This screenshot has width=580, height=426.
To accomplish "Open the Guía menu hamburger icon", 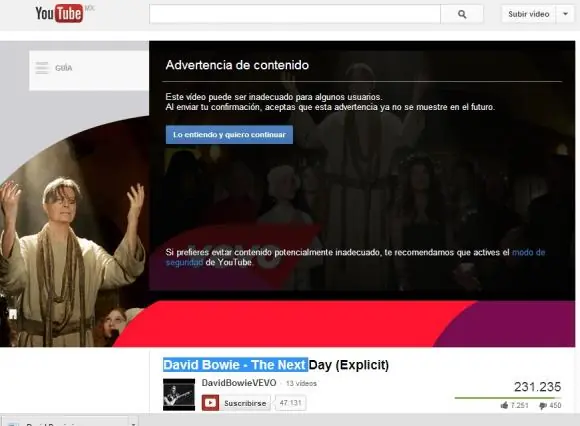I will point(42,68).
